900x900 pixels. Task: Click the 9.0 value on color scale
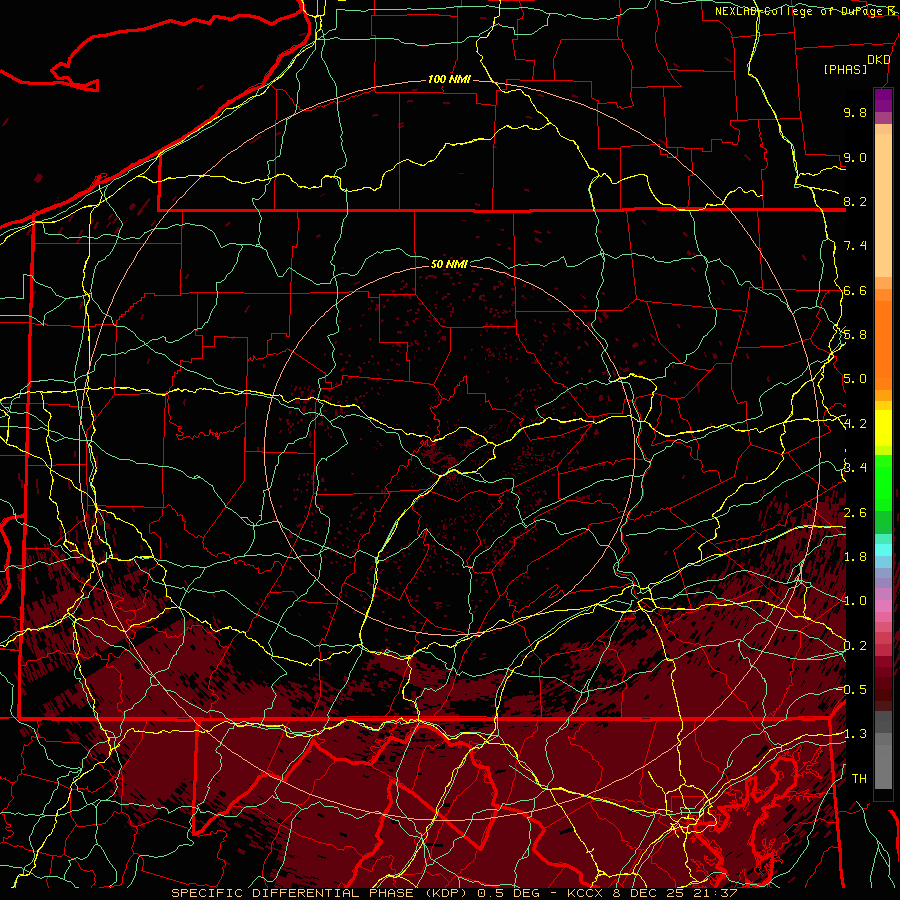[x=855, y=157]
